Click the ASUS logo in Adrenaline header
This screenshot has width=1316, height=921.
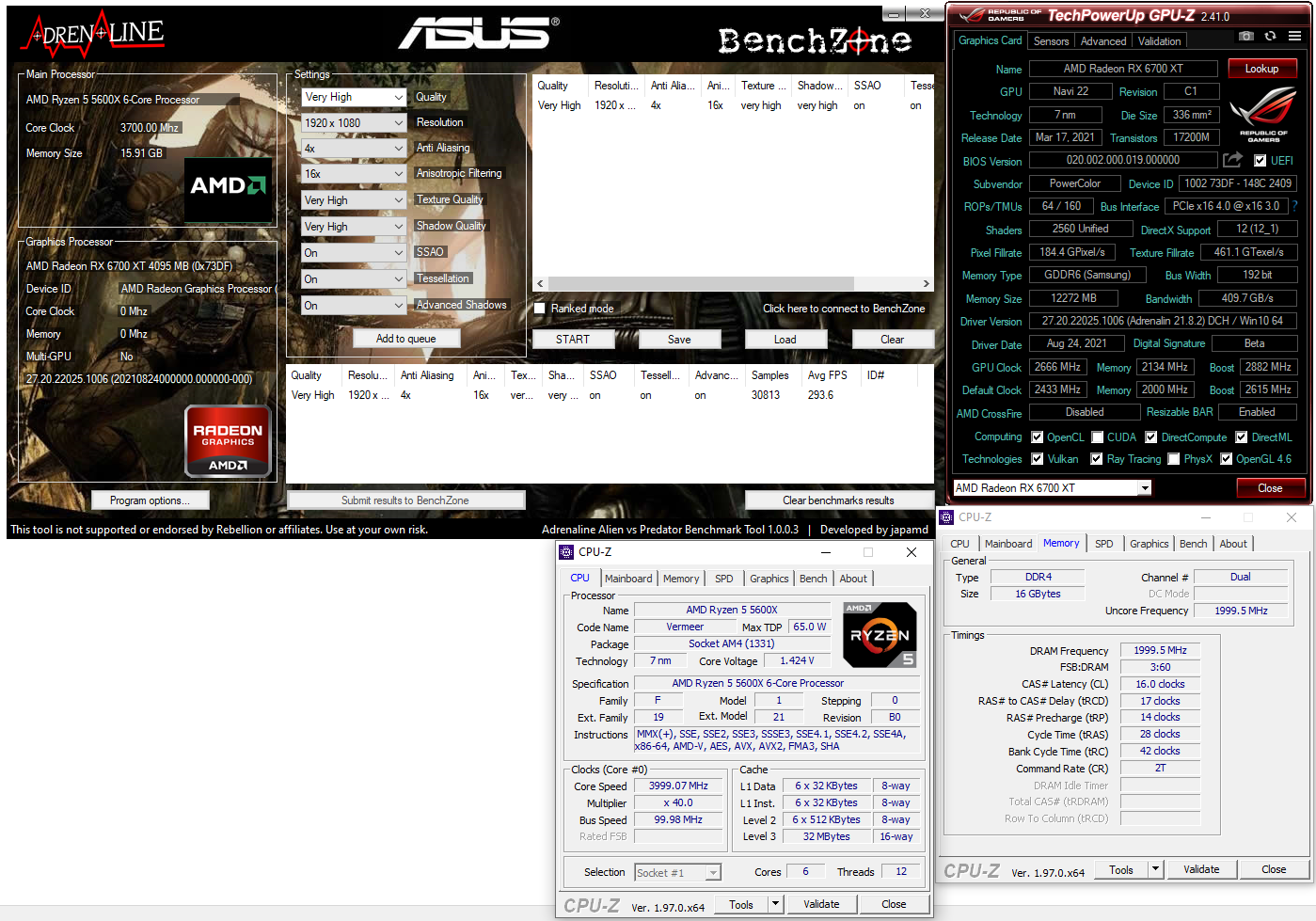tap(478, 34)
